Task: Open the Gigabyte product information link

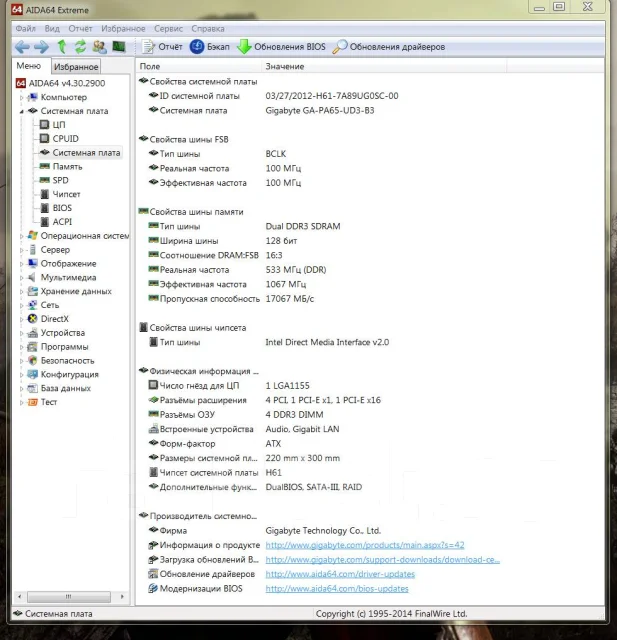Action: (365, 545)
